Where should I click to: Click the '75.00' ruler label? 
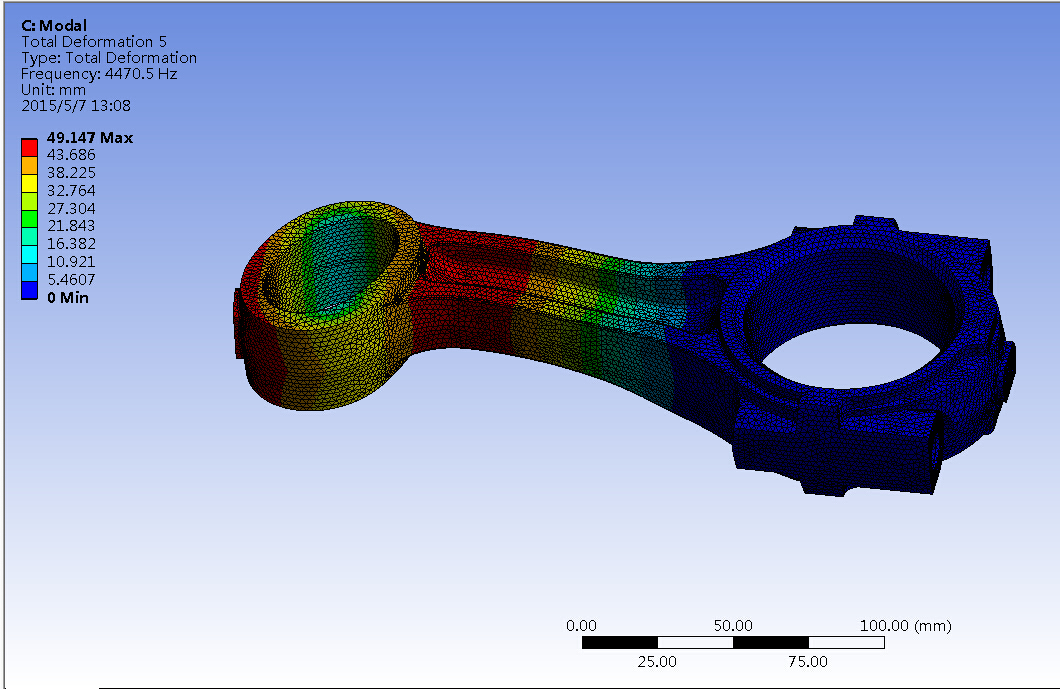[x=808, y=661]
